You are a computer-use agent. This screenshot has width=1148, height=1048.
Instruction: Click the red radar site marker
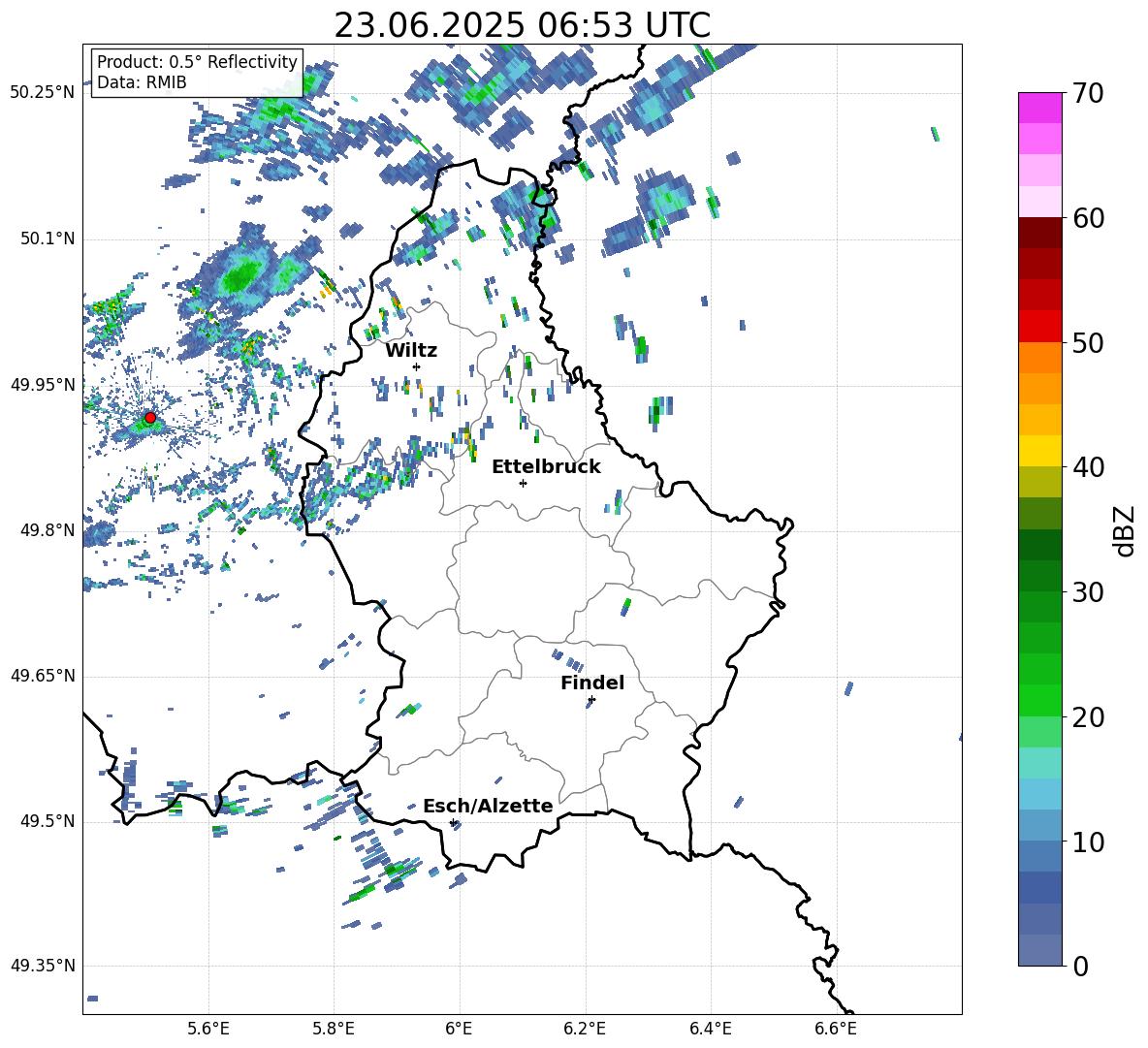tap(150, 417)
